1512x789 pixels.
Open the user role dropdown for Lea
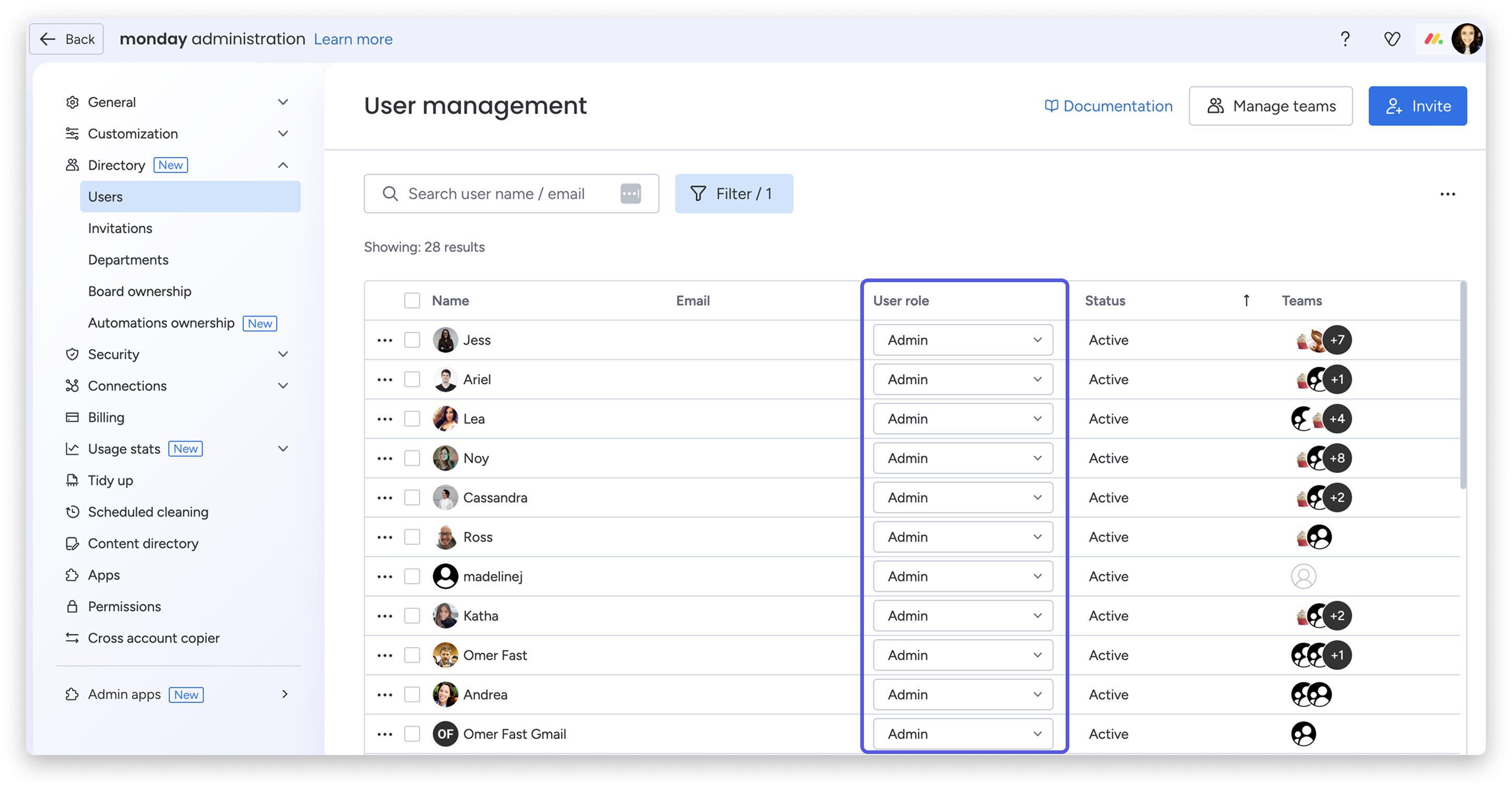coord(963,419)
